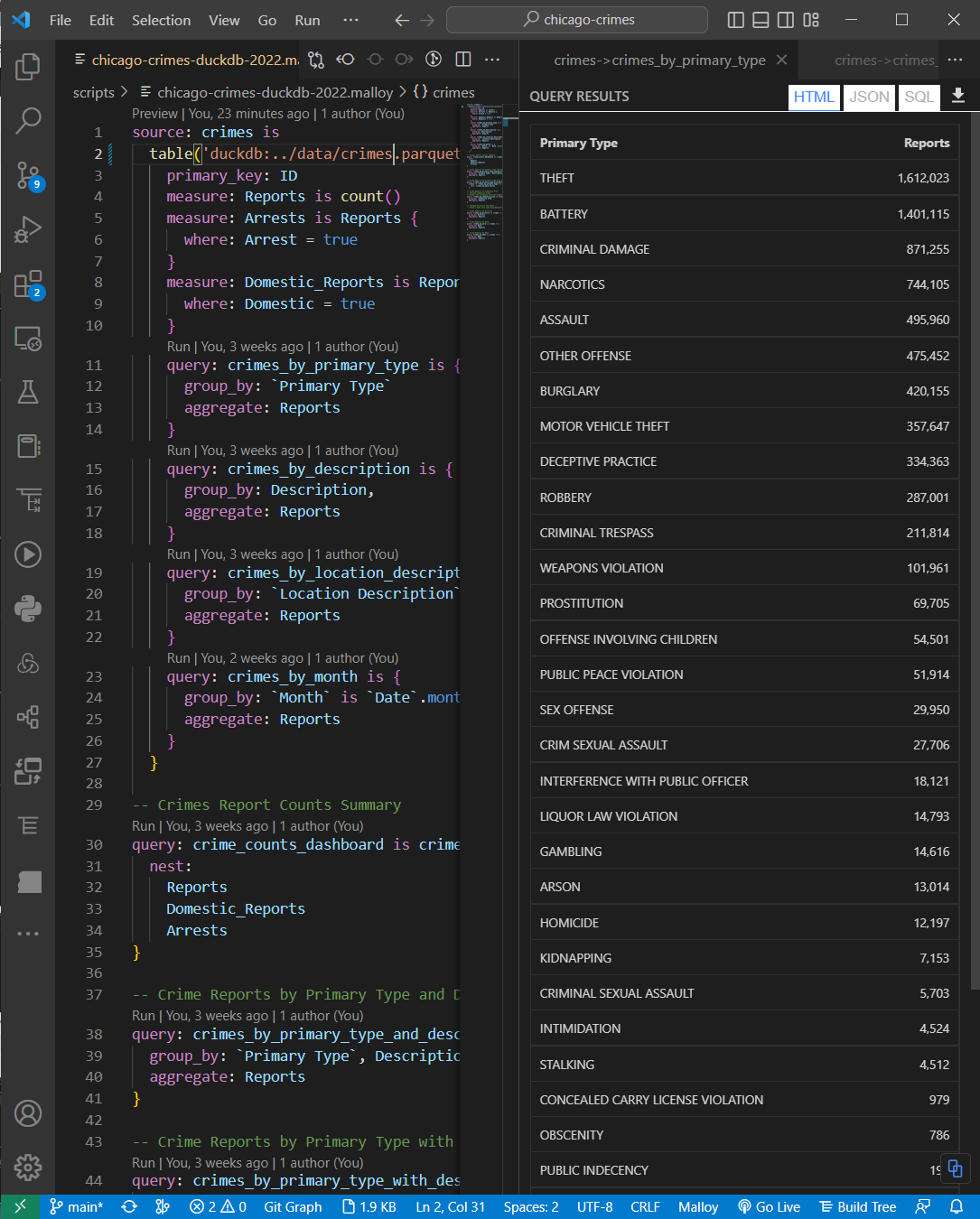Split the editor to the right
Screen dimensions: 980x1219
[463, 60]
